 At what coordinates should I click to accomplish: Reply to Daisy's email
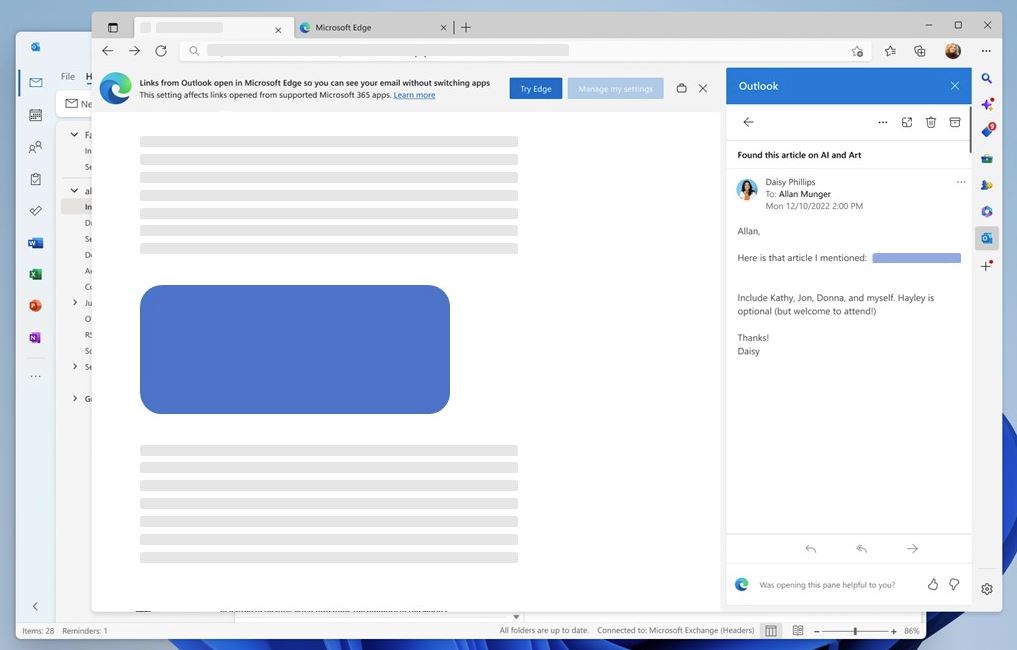(x=811, y=549)
